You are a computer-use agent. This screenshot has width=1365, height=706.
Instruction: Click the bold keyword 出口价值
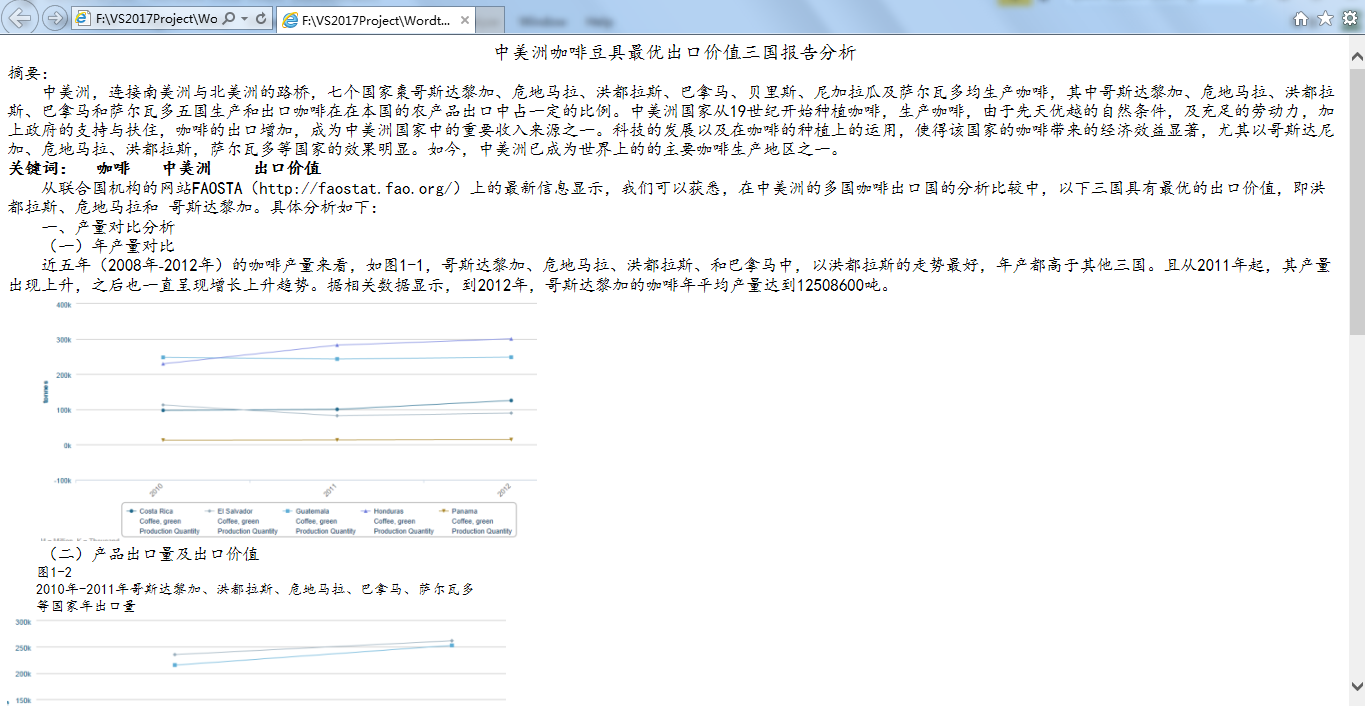pos(287,168)
